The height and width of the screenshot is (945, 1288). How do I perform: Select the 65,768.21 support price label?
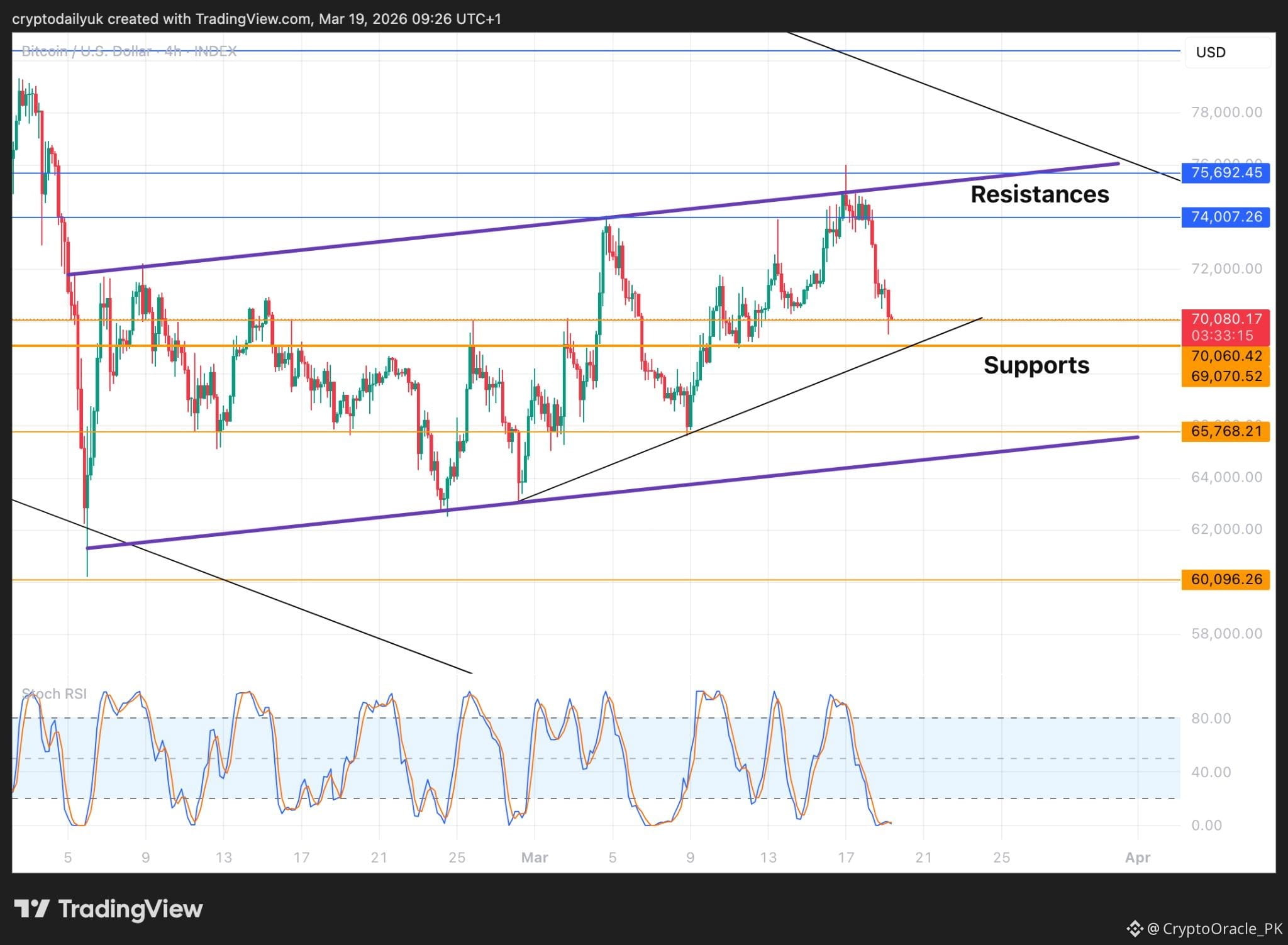point(1226,431)
